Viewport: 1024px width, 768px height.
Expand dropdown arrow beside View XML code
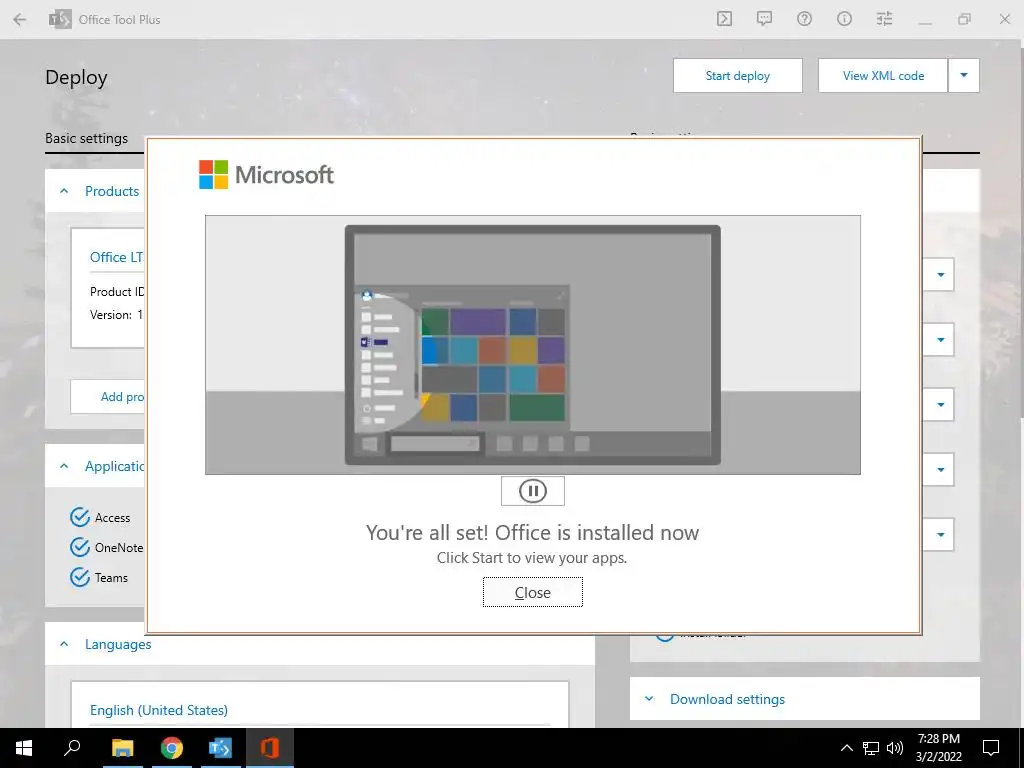point(964,76)
